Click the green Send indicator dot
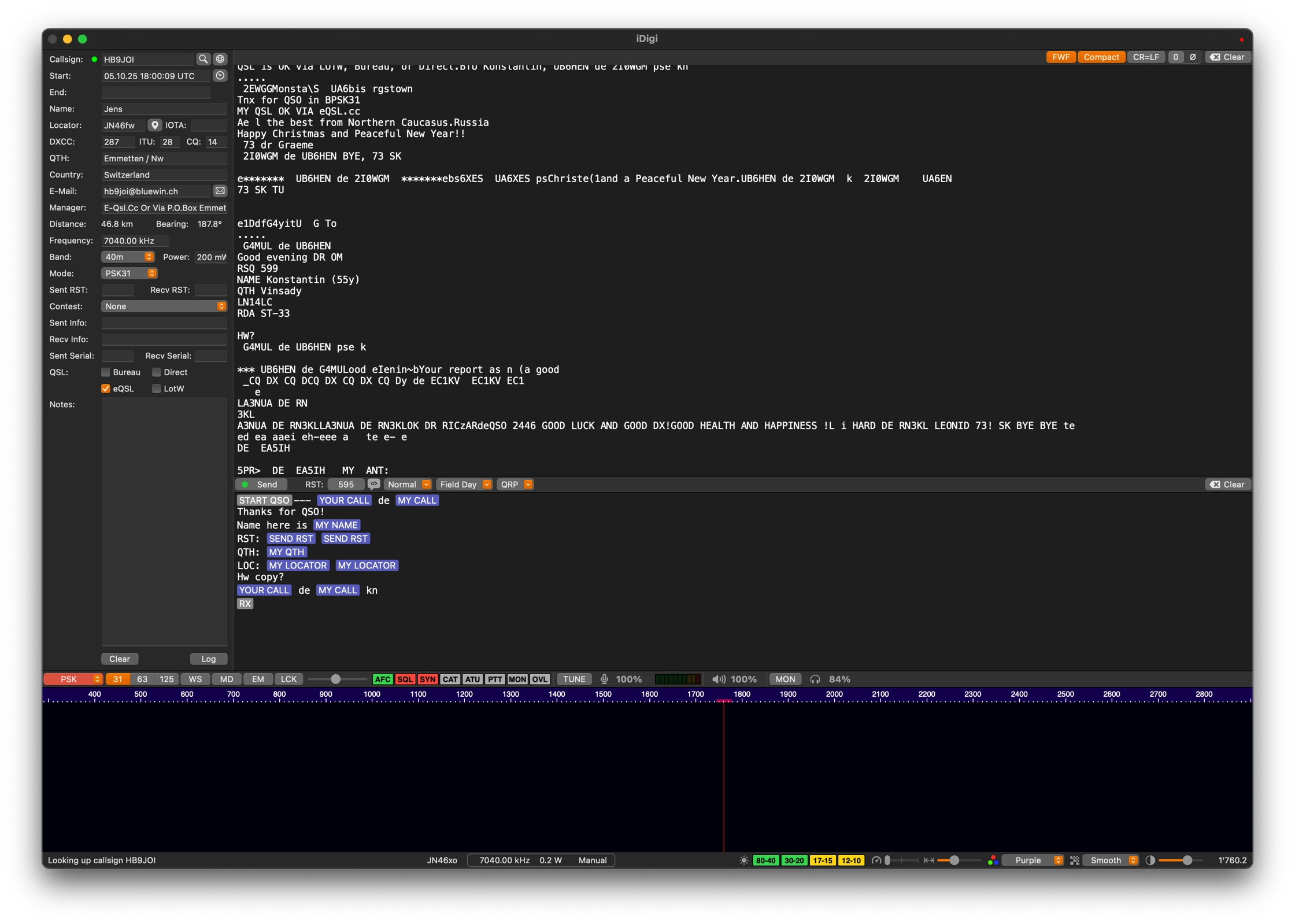 pos(245,485)
